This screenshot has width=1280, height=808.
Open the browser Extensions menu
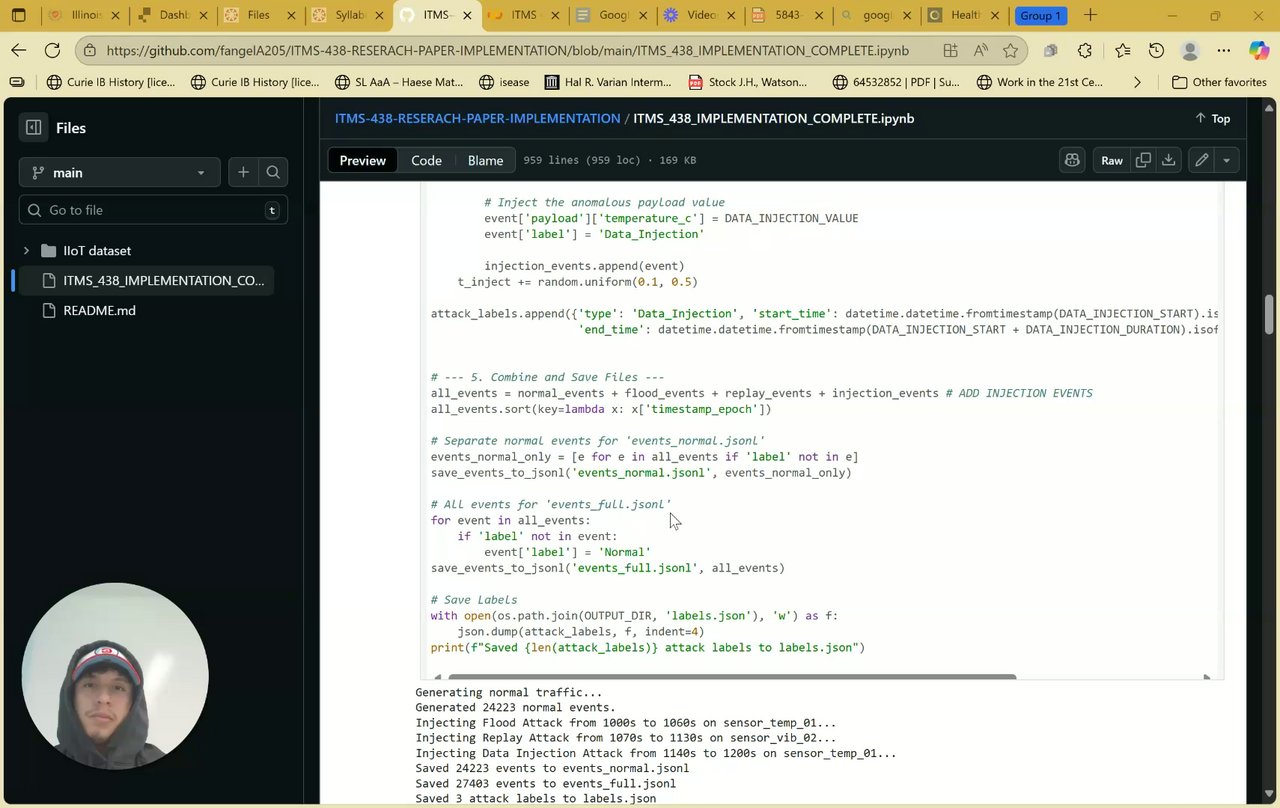[x=1085, y=50]
